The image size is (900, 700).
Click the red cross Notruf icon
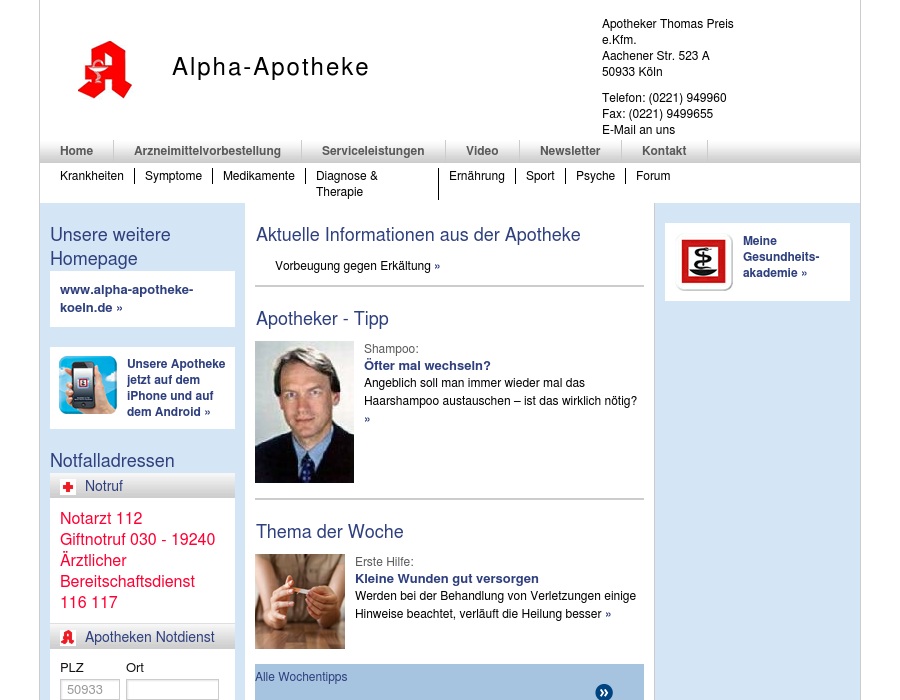coord(68,487)
